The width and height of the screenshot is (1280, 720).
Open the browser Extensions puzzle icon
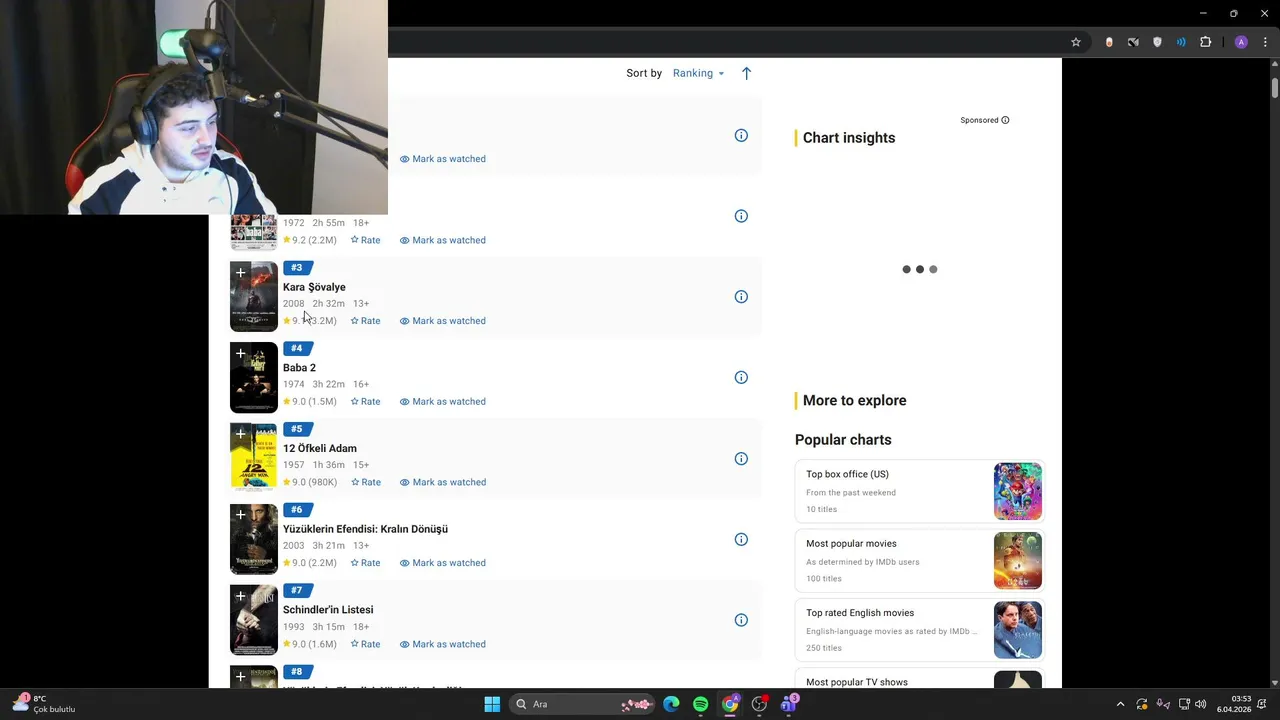pyautogui.click(x=1205, y=42)
